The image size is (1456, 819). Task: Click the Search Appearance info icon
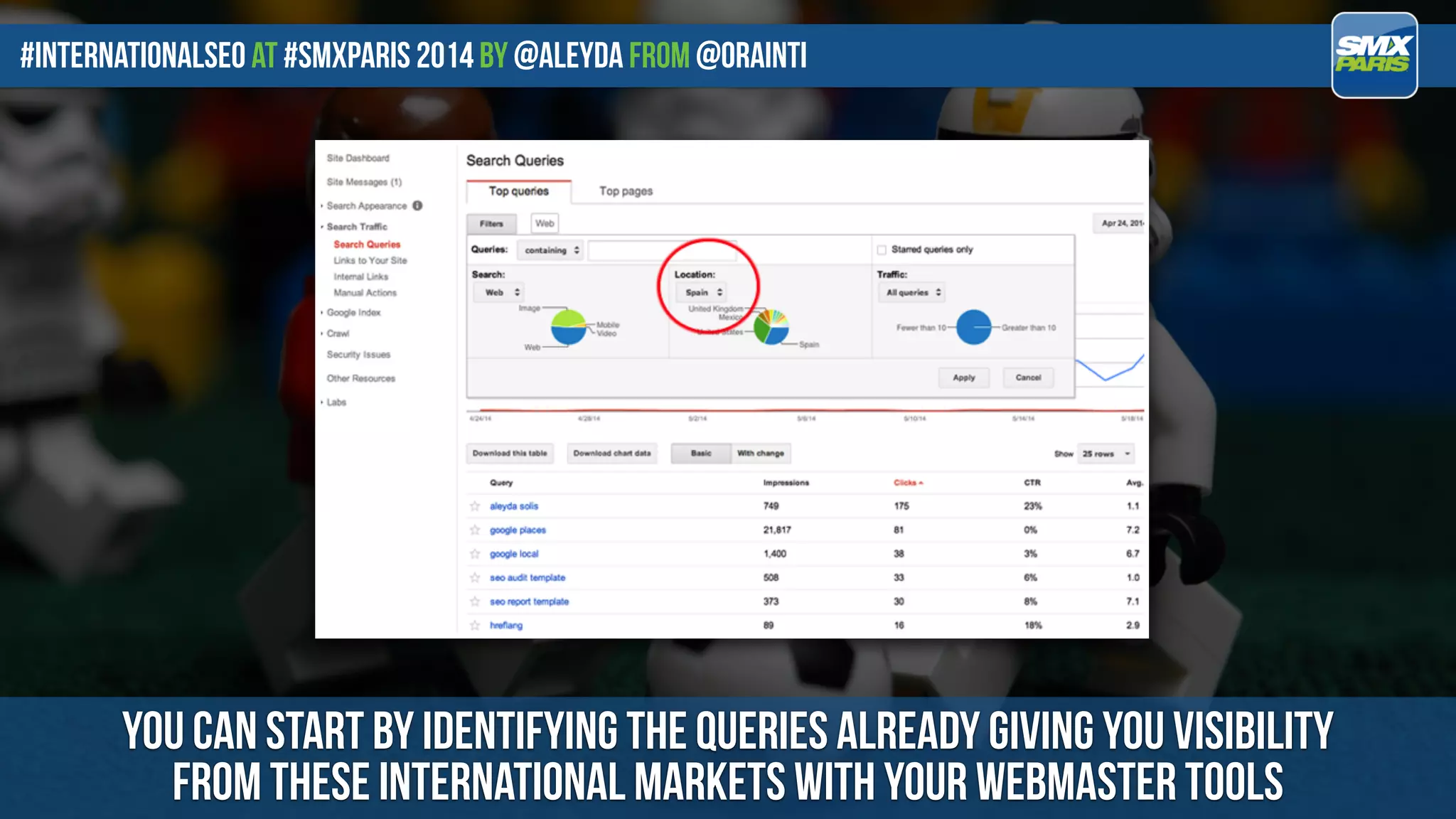(x=417, y=205)
